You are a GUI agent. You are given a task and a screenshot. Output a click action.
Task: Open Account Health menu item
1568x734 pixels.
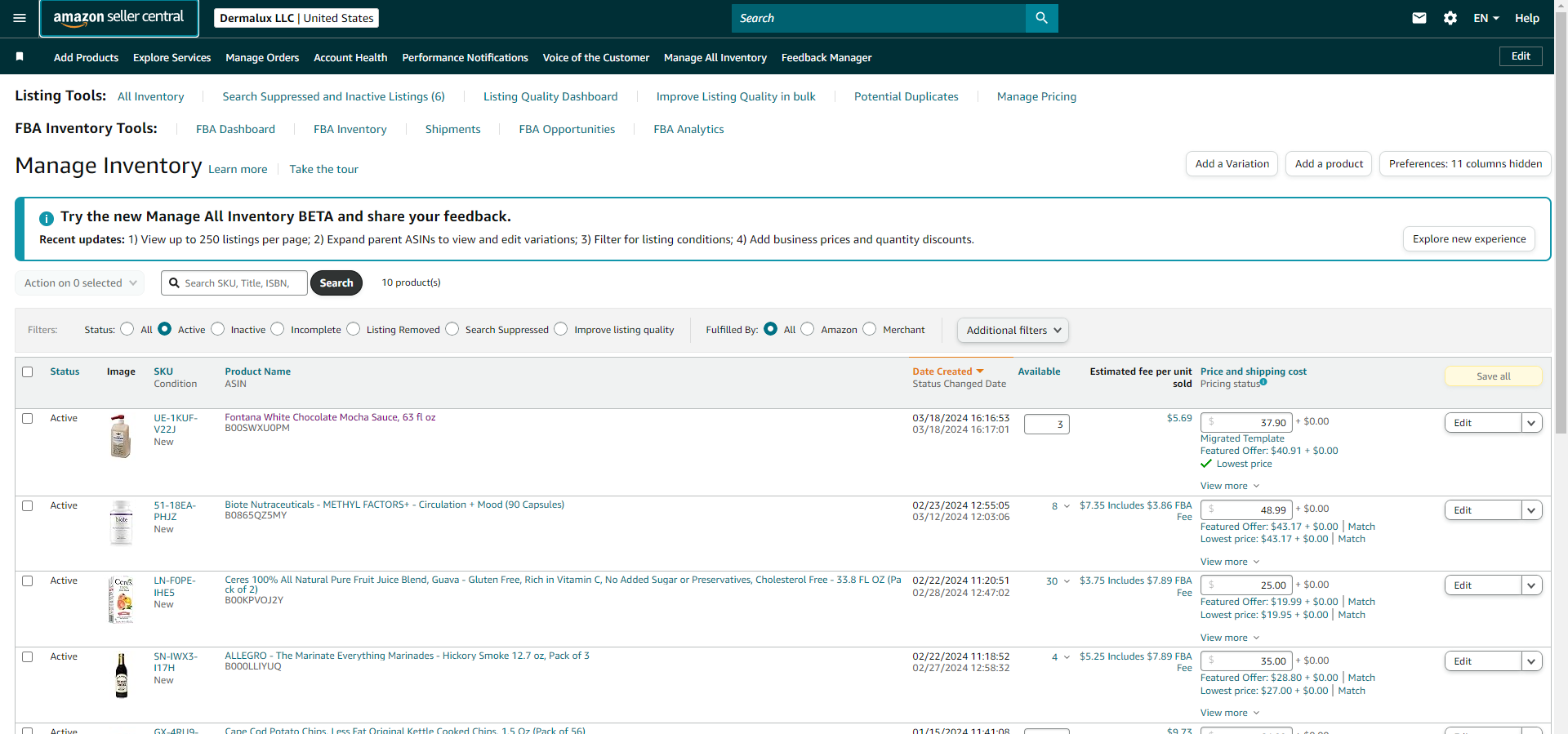pyautogui.click(x=350, y=57)
